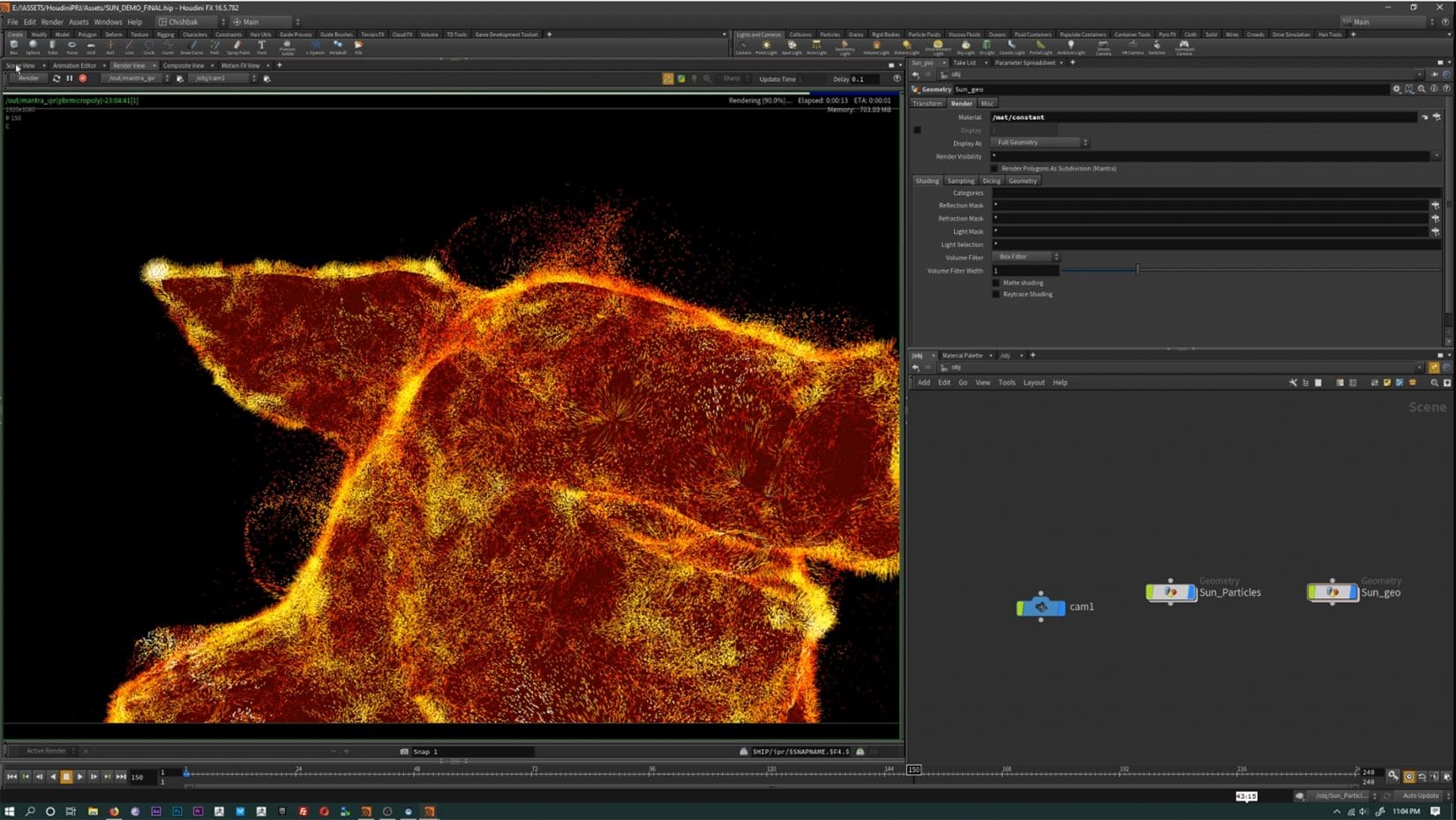This screenshot has height=820, width=1456.
Task: Open the Sharp filter dropdown in render view
Action: tap(733, 79)
